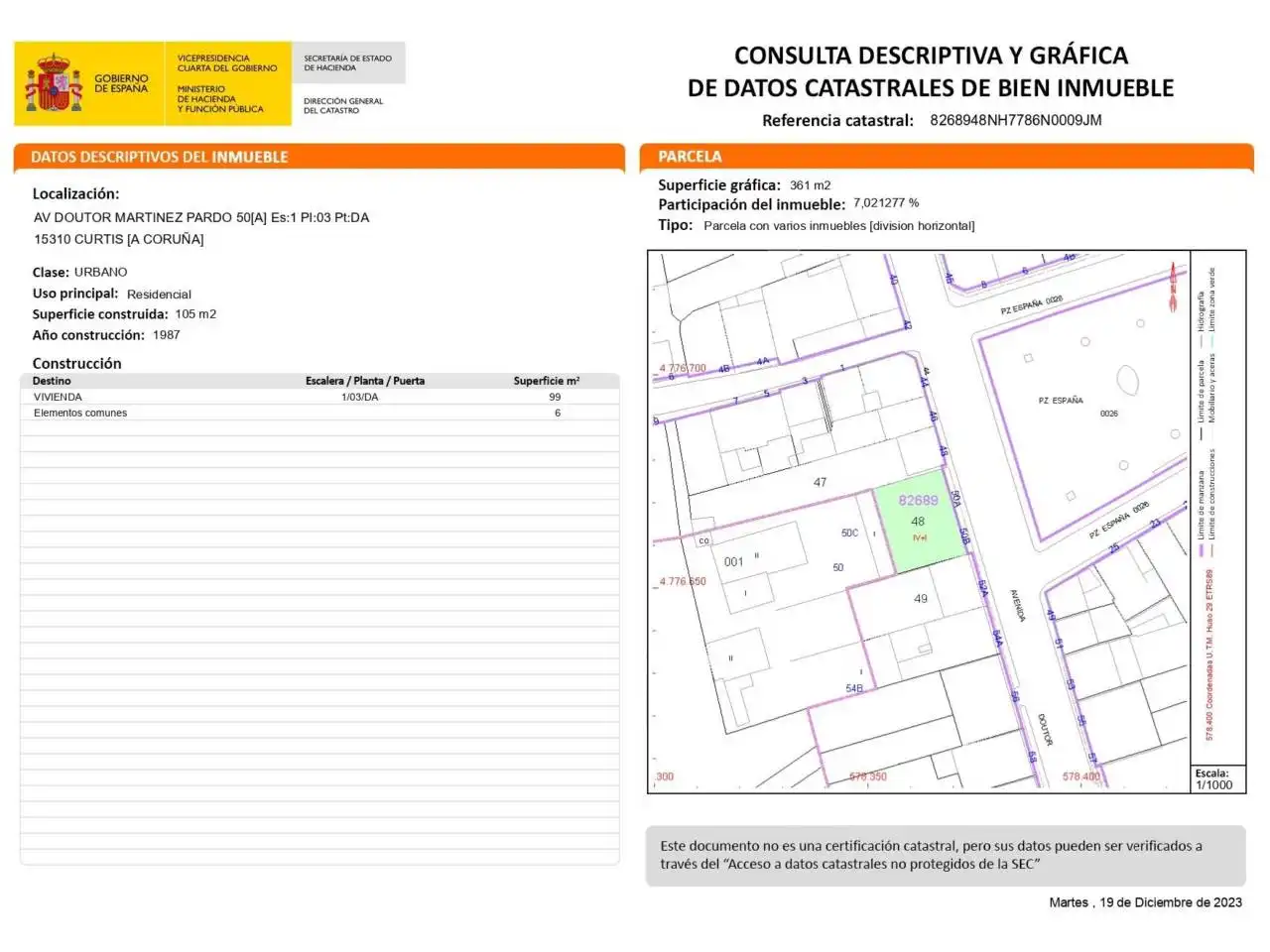Click 'MINISTERIO DE HACIENDA Y FUNCIÓN PÚBLICA'
1270x952 pixels.
pyautogui.click(x=220, y=99)
